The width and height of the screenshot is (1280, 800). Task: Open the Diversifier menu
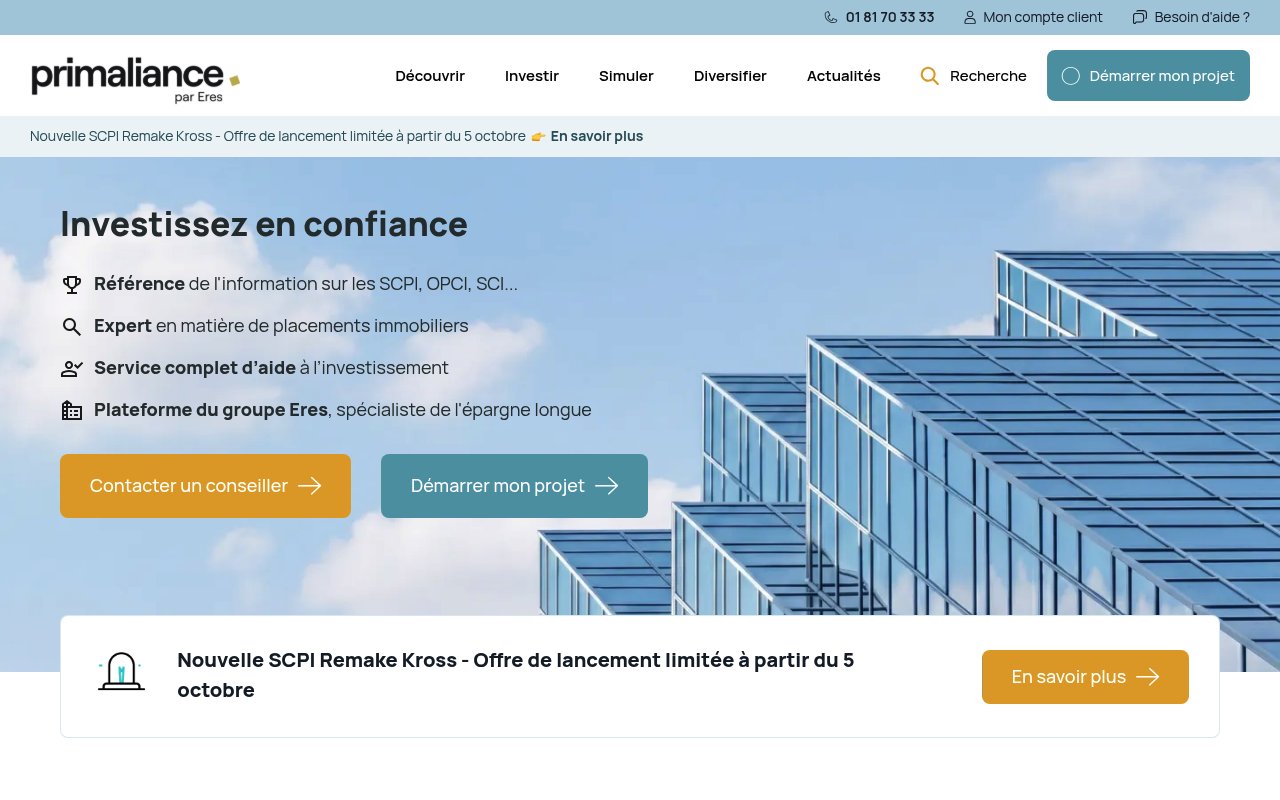pyautogui.click(x=730, y=76)
